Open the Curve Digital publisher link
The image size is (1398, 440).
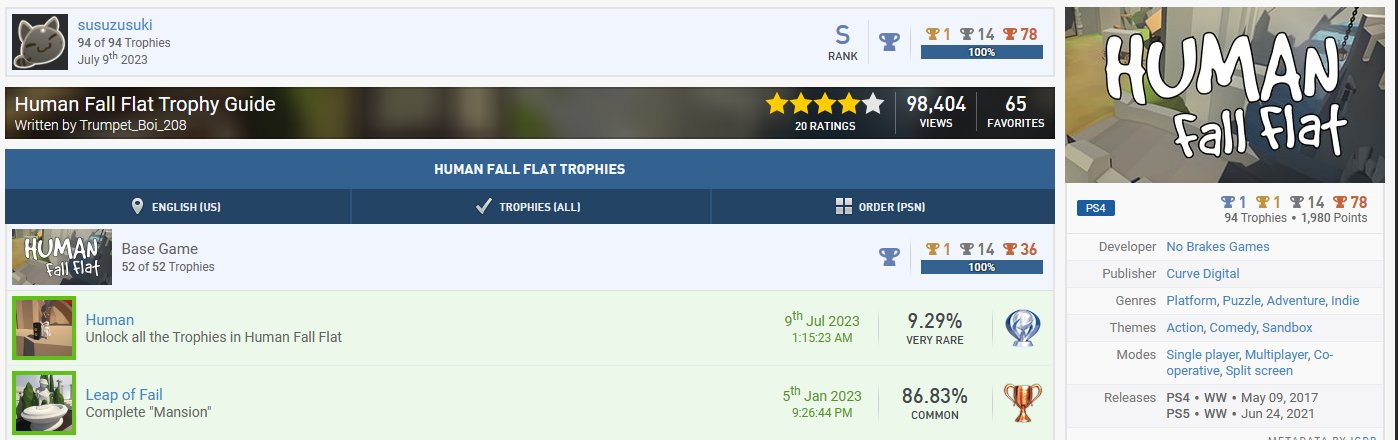1202,274
